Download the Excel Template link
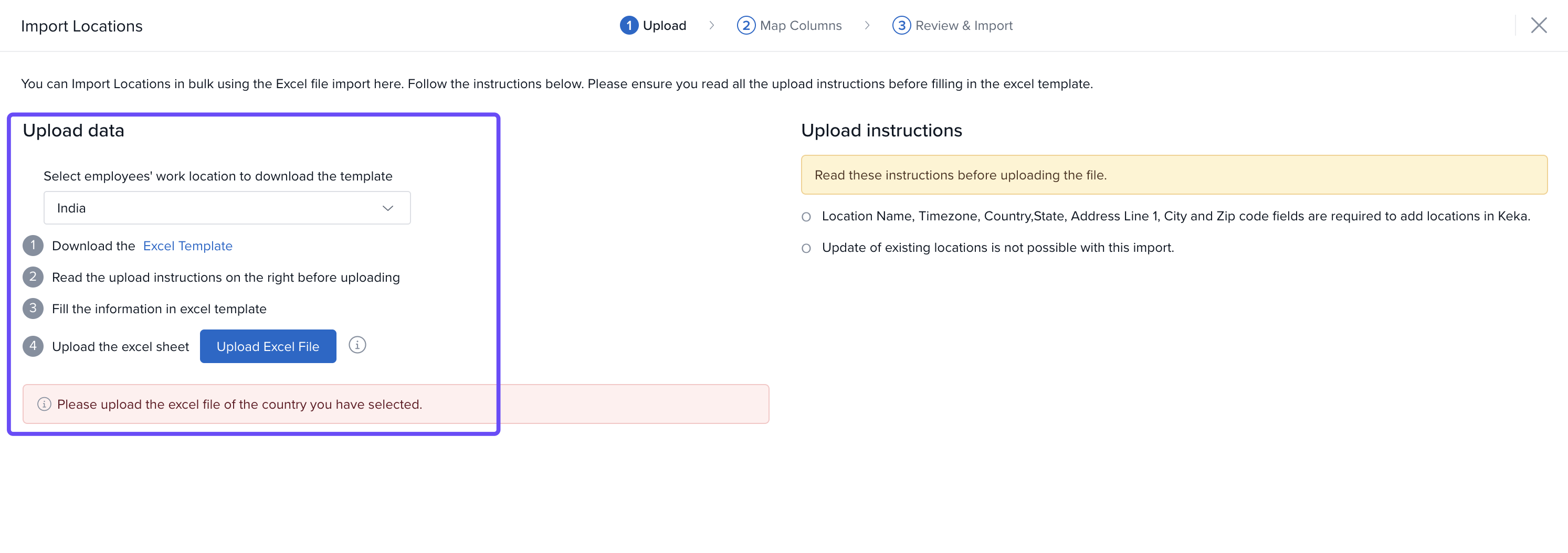The image size is (1568, 553). [187, 246]
